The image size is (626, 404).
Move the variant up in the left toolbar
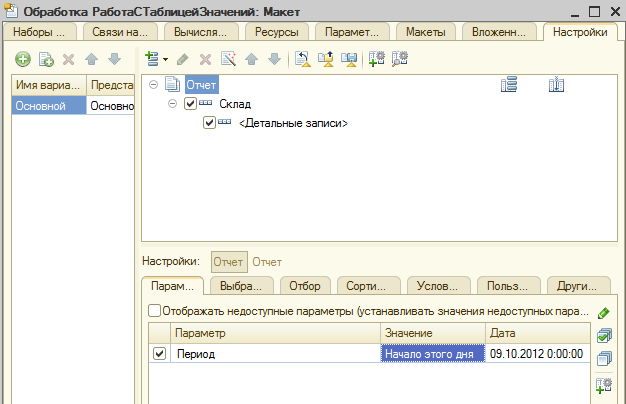[91, 59]
